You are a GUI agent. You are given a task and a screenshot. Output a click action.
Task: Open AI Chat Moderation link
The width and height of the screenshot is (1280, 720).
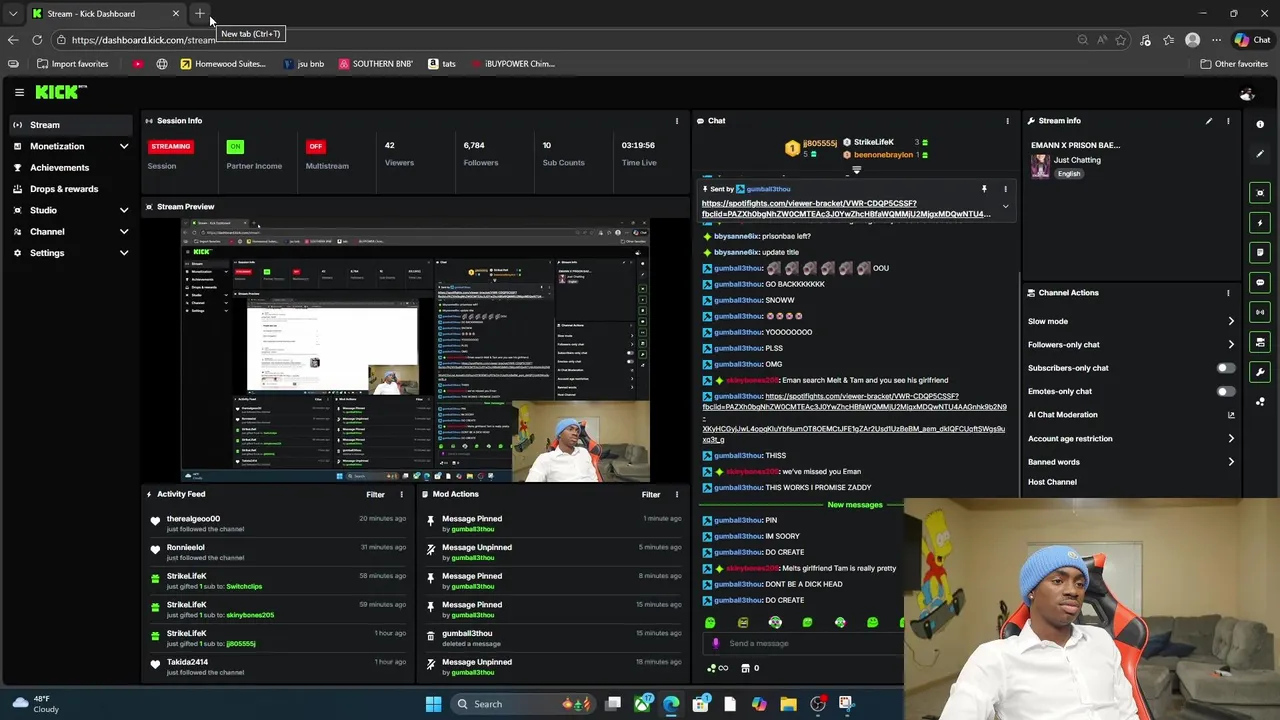pos(1133,415)
